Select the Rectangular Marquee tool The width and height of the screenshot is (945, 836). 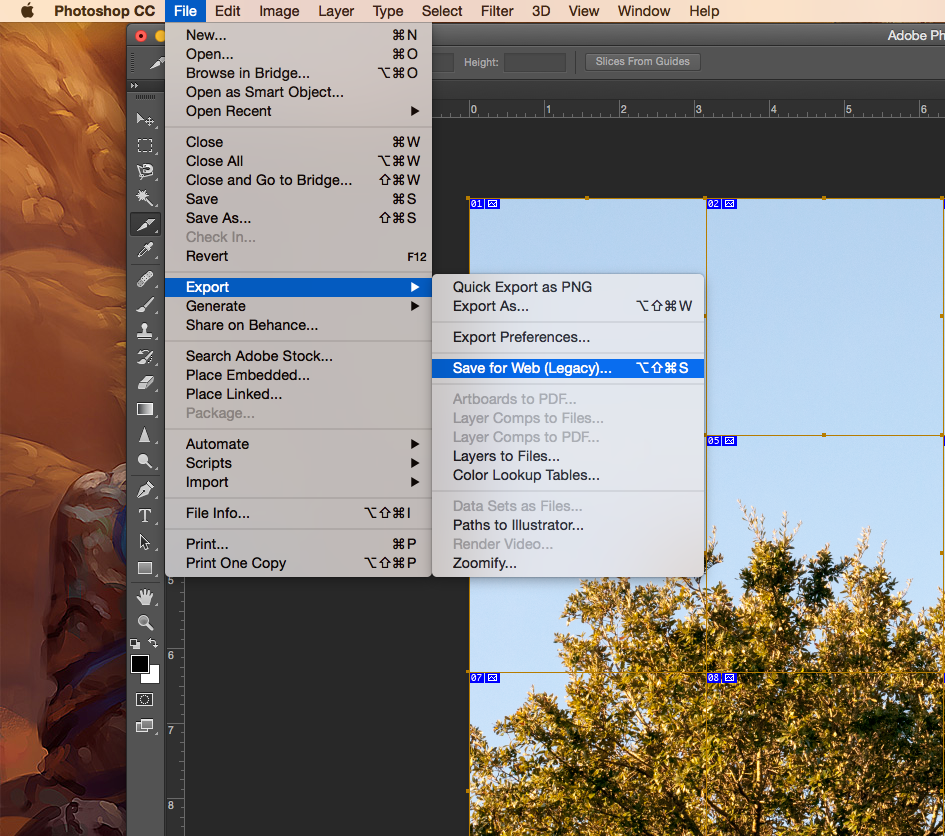tap(145, 145)
